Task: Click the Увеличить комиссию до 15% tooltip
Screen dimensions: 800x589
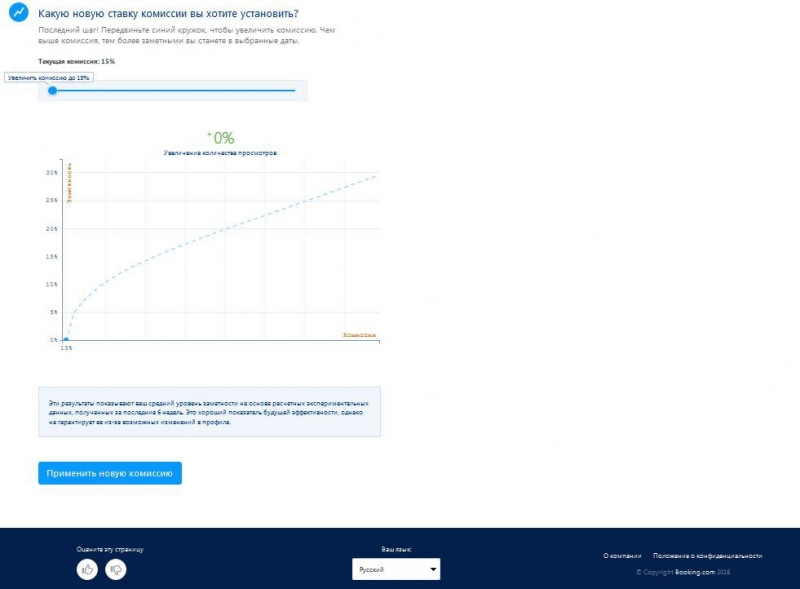Action: 49,77
